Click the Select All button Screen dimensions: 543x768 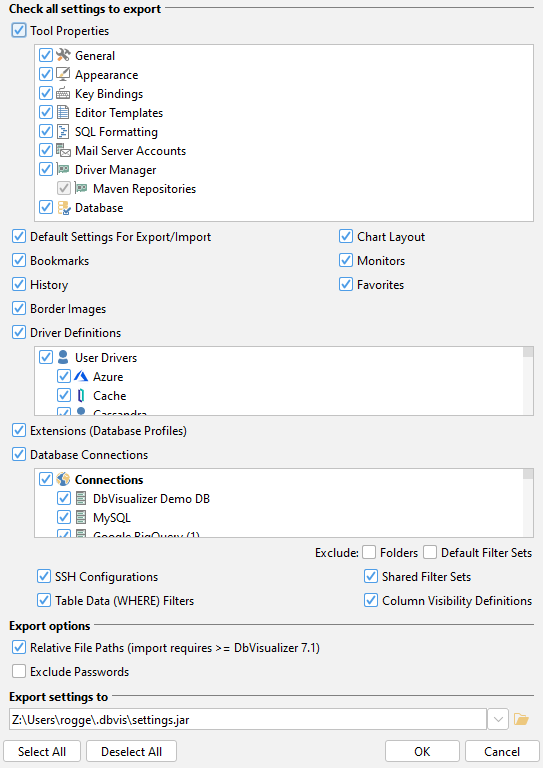(42, 751)
